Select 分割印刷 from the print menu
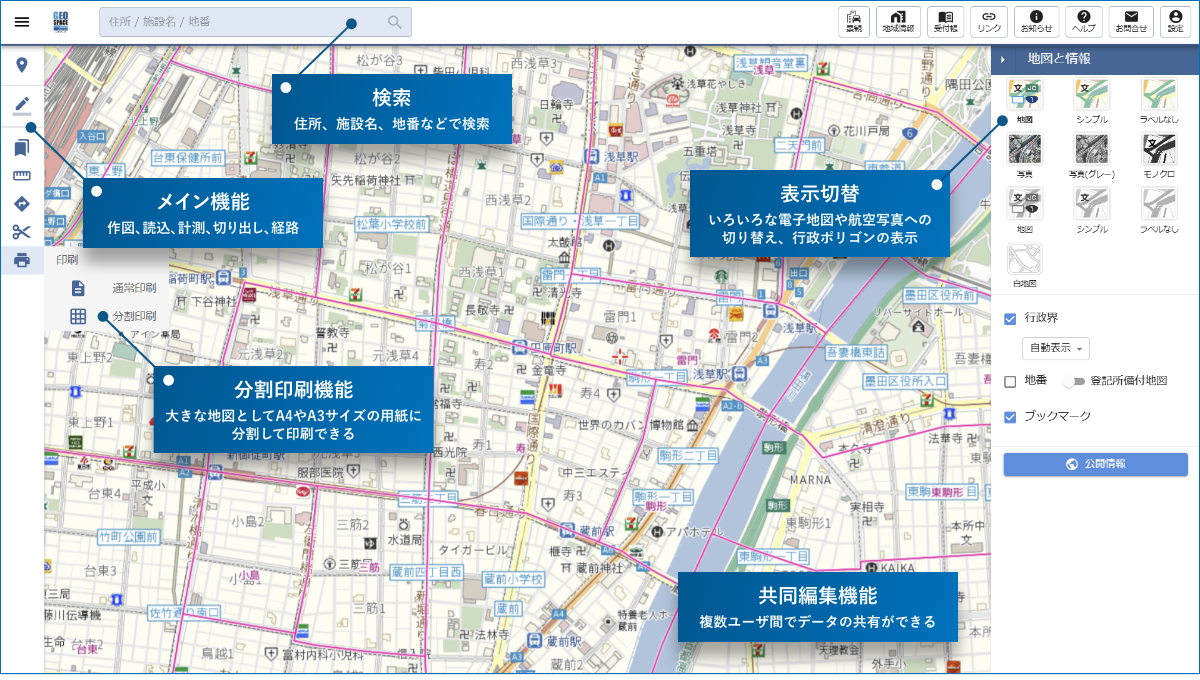The image size is (1200, 680). click(108, 316)
